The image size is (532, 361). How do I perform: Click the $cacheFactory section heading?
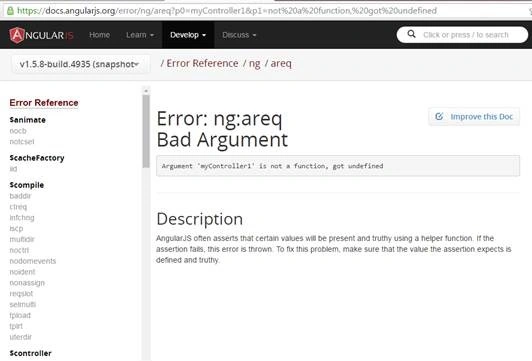(x=37, y=158)
